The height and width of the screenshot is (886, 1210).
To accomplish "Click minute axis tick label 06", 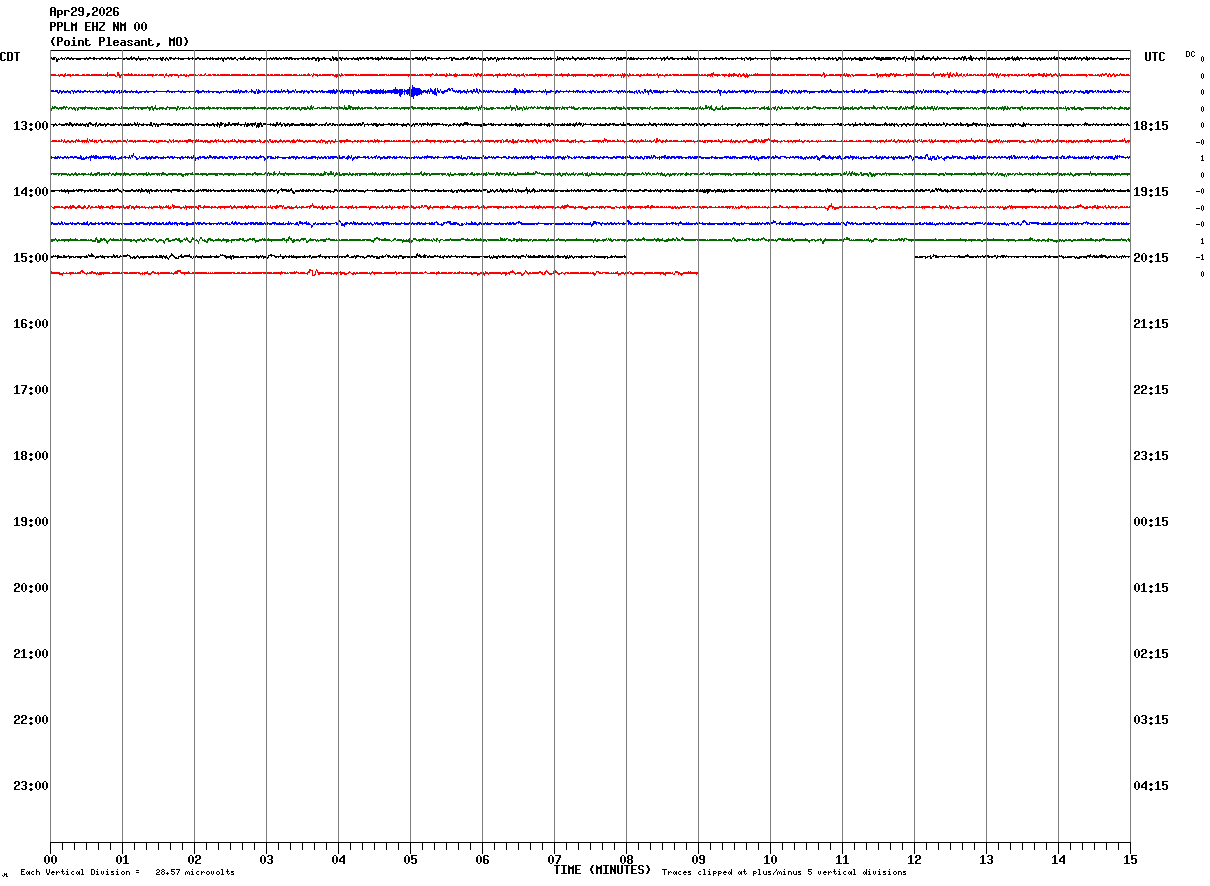I will [x=482, y=859].
